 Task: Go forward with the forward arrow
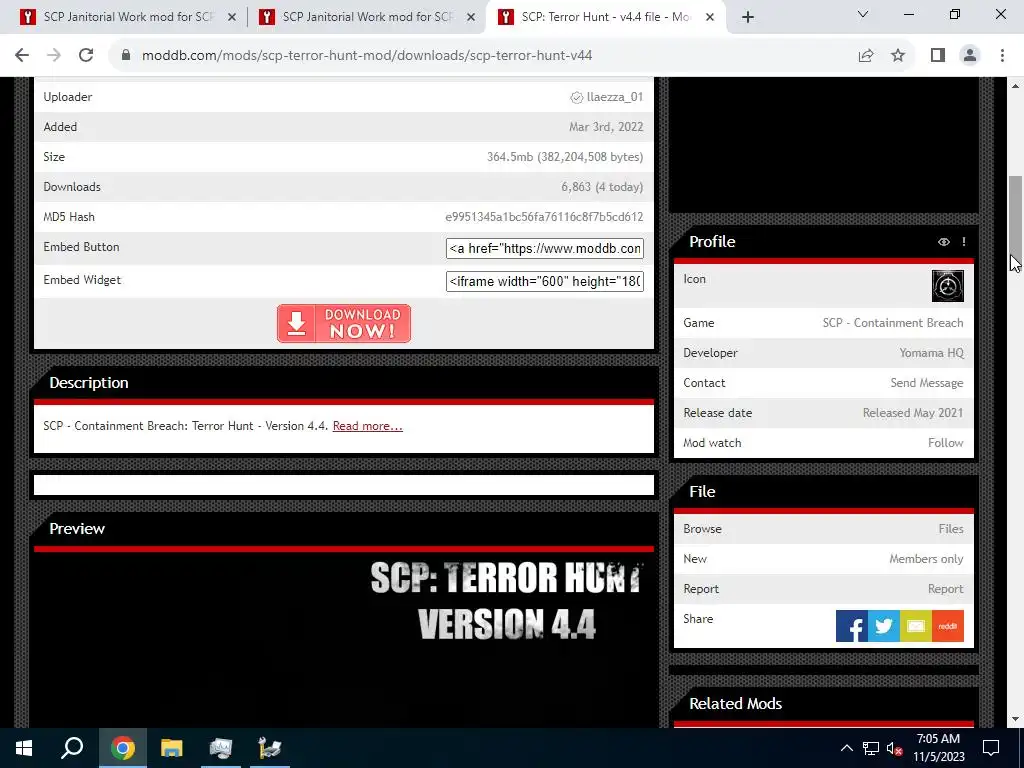pos(54,56)
